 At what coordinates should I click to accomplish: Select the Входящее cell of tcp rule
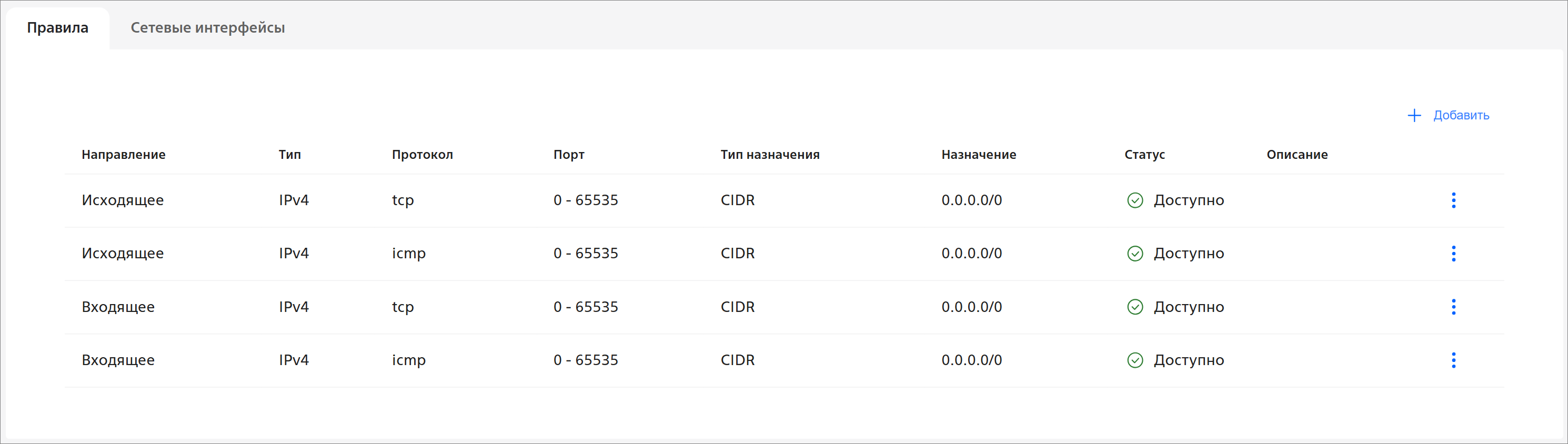click(118, 307)
